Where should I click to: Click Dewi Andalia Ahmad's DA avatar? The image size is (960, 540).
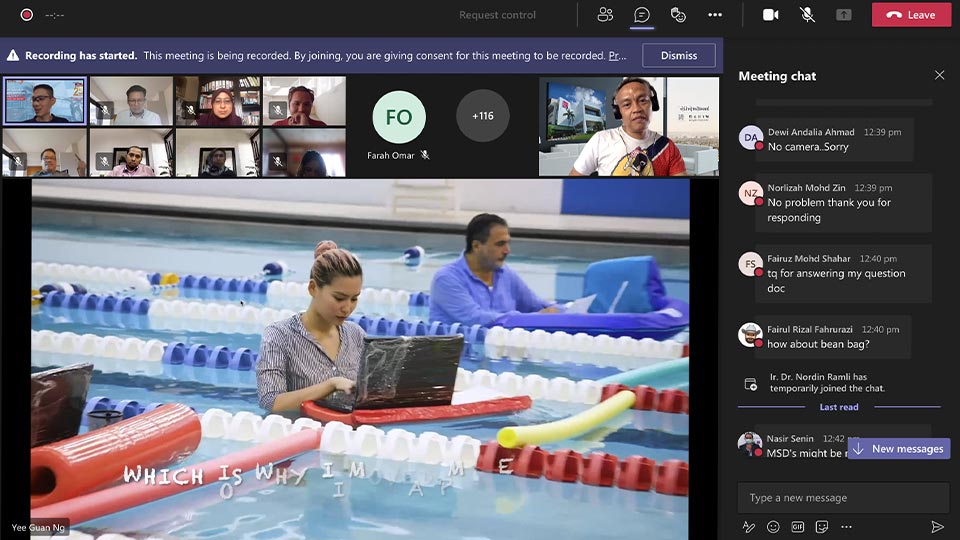(751, 138)
